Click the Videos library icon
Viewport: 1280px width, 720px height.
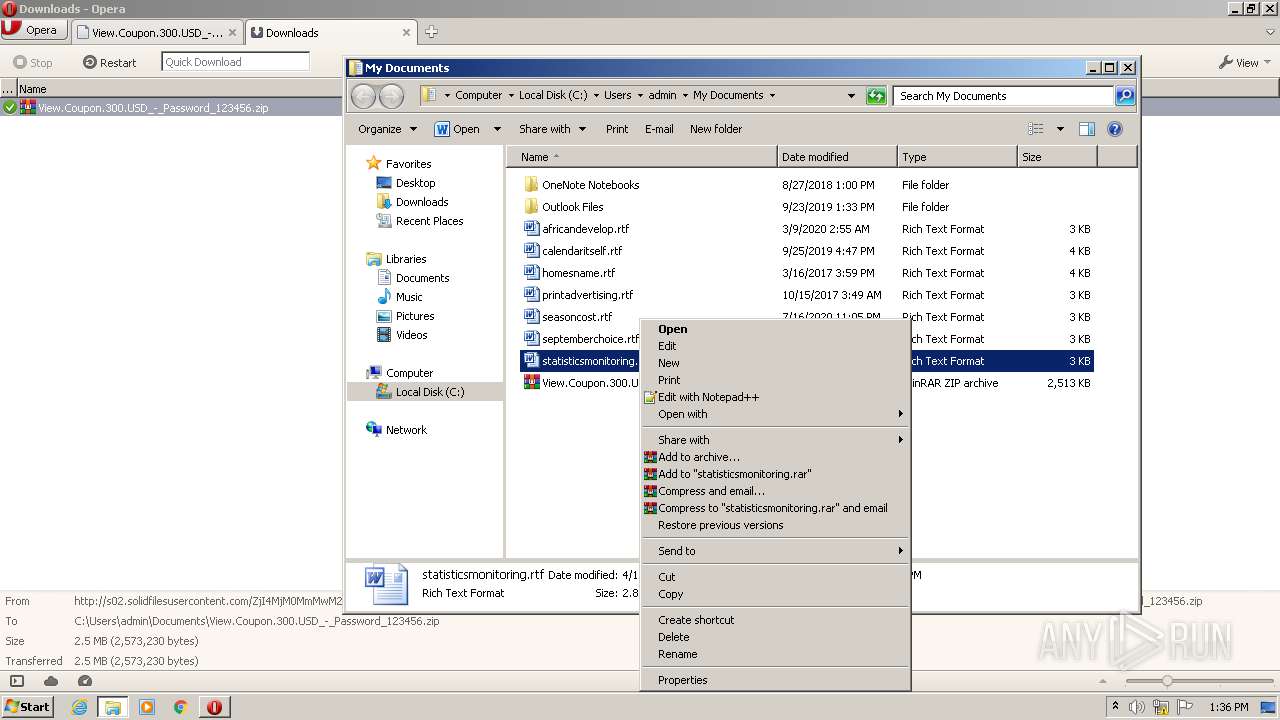click(x=384, y=335)
